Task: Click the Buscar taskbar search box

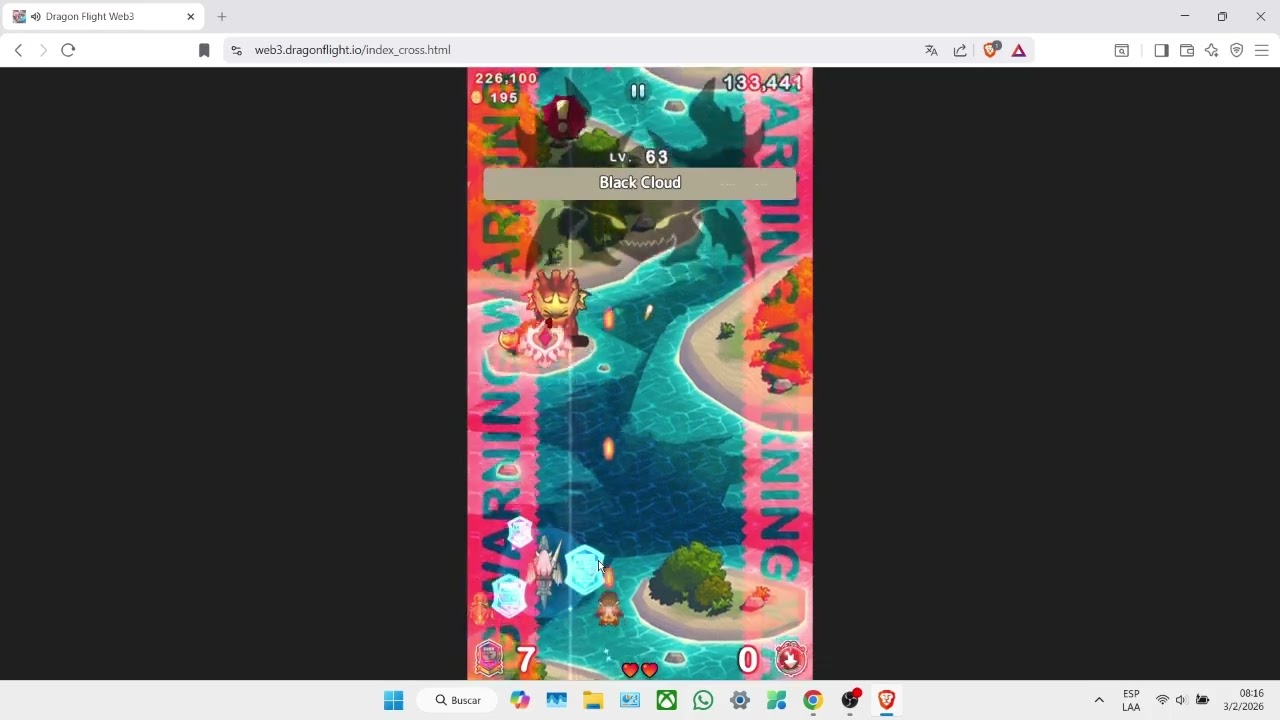Action: tap(459, 700)
